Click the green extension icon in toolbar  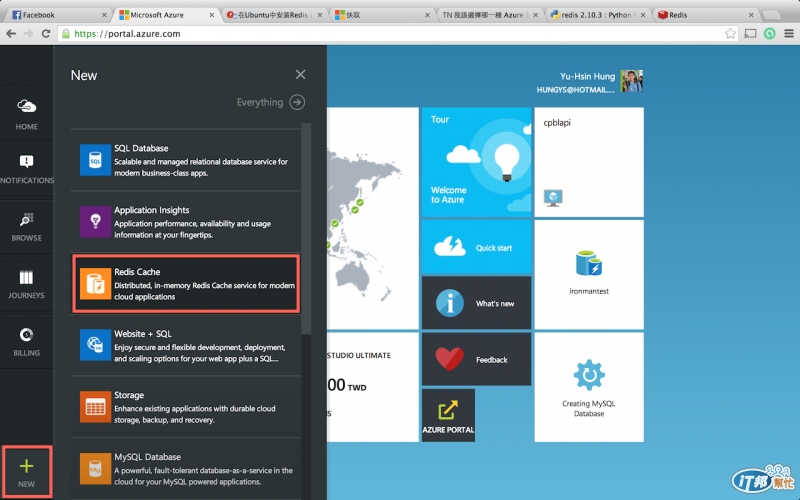[x=769, y=34]
